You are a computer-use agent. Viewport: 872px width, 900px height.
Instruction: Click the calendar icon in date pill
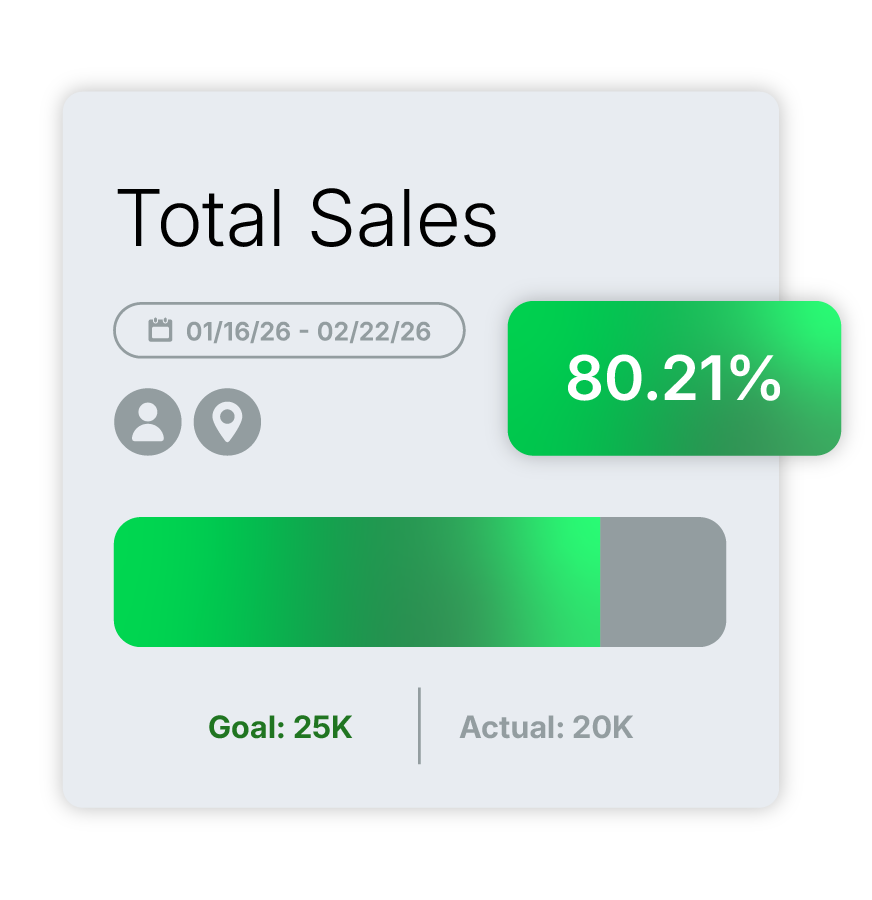(160, 330)
